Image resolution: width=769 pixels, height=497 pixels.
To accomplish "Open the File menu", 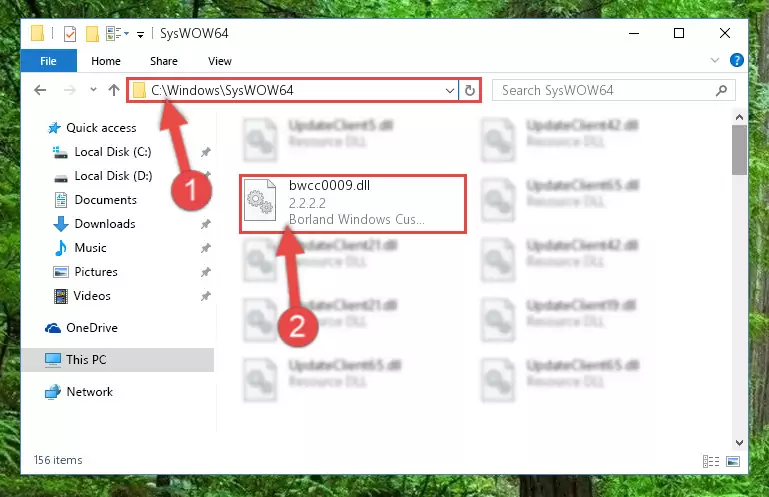I will pos(49,61).
